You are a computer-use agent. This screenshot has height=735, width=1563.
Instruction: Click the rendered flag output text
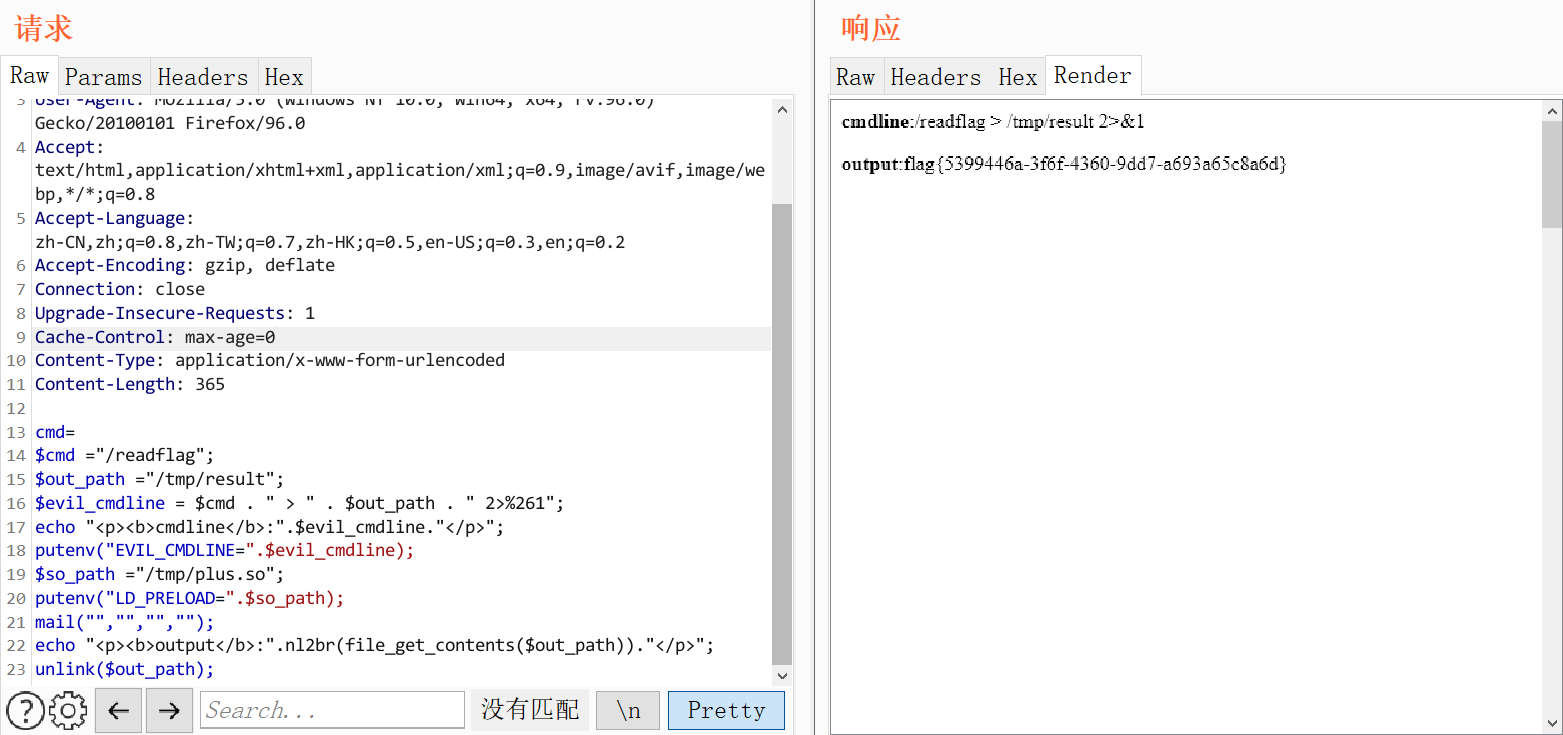[x=1064, y=164]
